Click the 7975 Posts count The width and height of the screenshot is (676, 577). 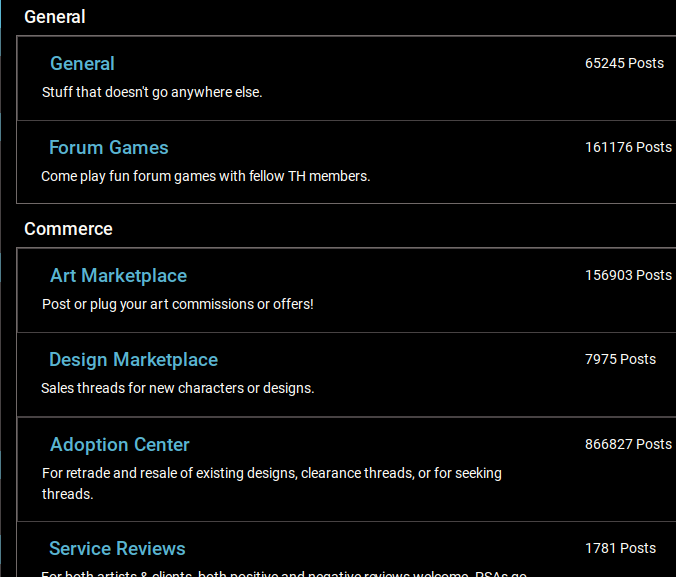[x=620, y=359]
